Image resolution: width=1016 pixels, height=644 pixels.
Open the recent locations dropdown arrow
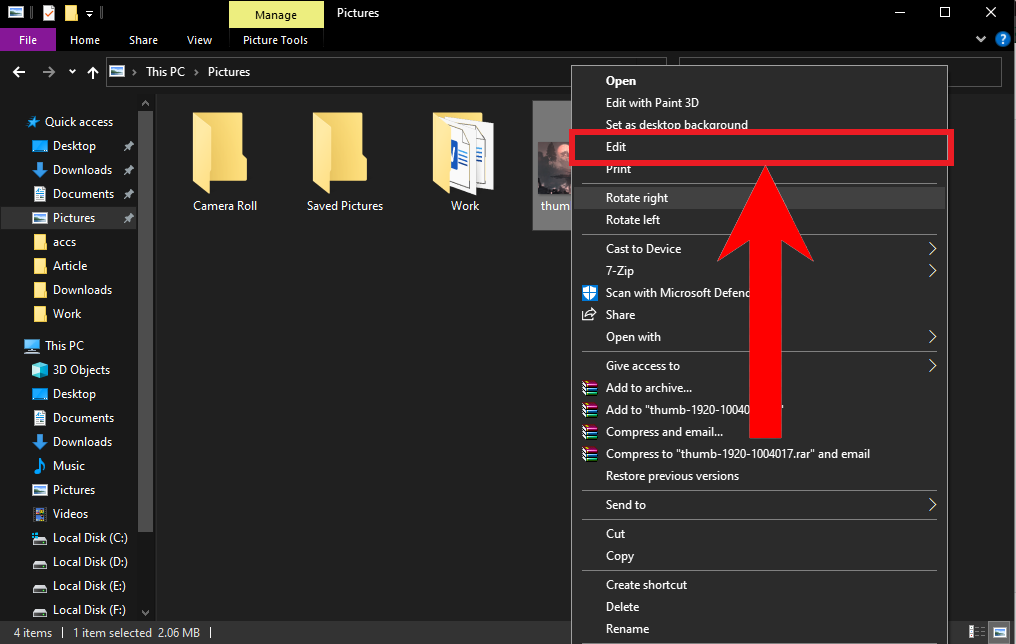pos(72,71)
